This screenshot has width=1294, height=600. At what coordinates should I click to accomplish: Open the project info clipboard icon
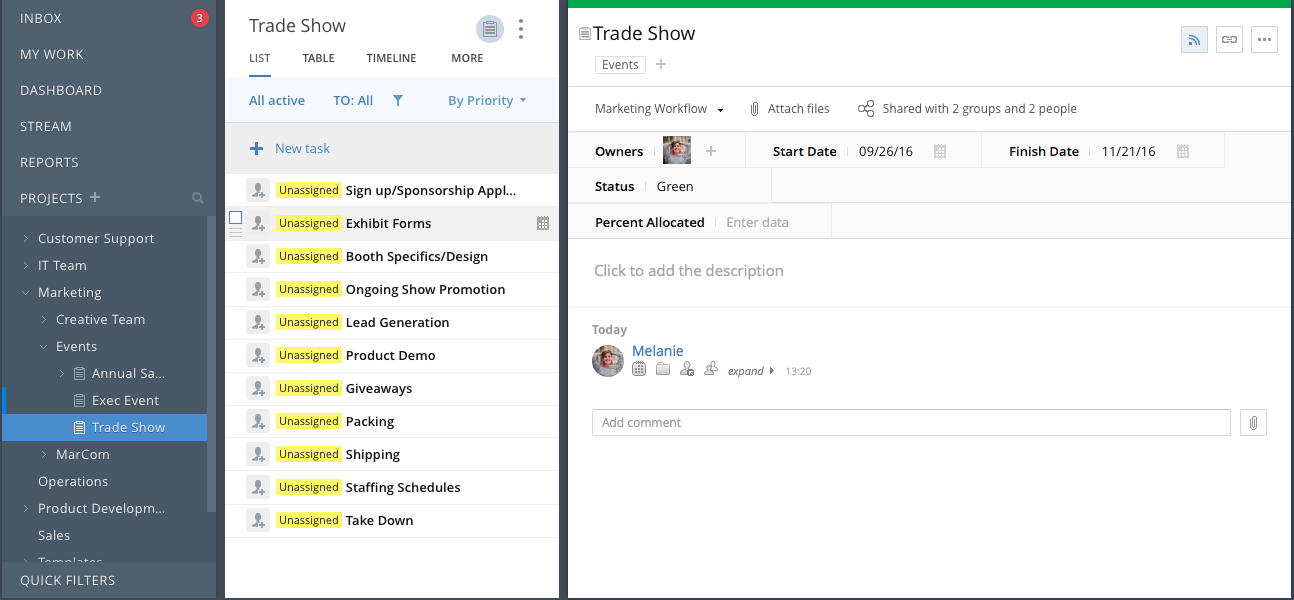[x=489, y=29]
